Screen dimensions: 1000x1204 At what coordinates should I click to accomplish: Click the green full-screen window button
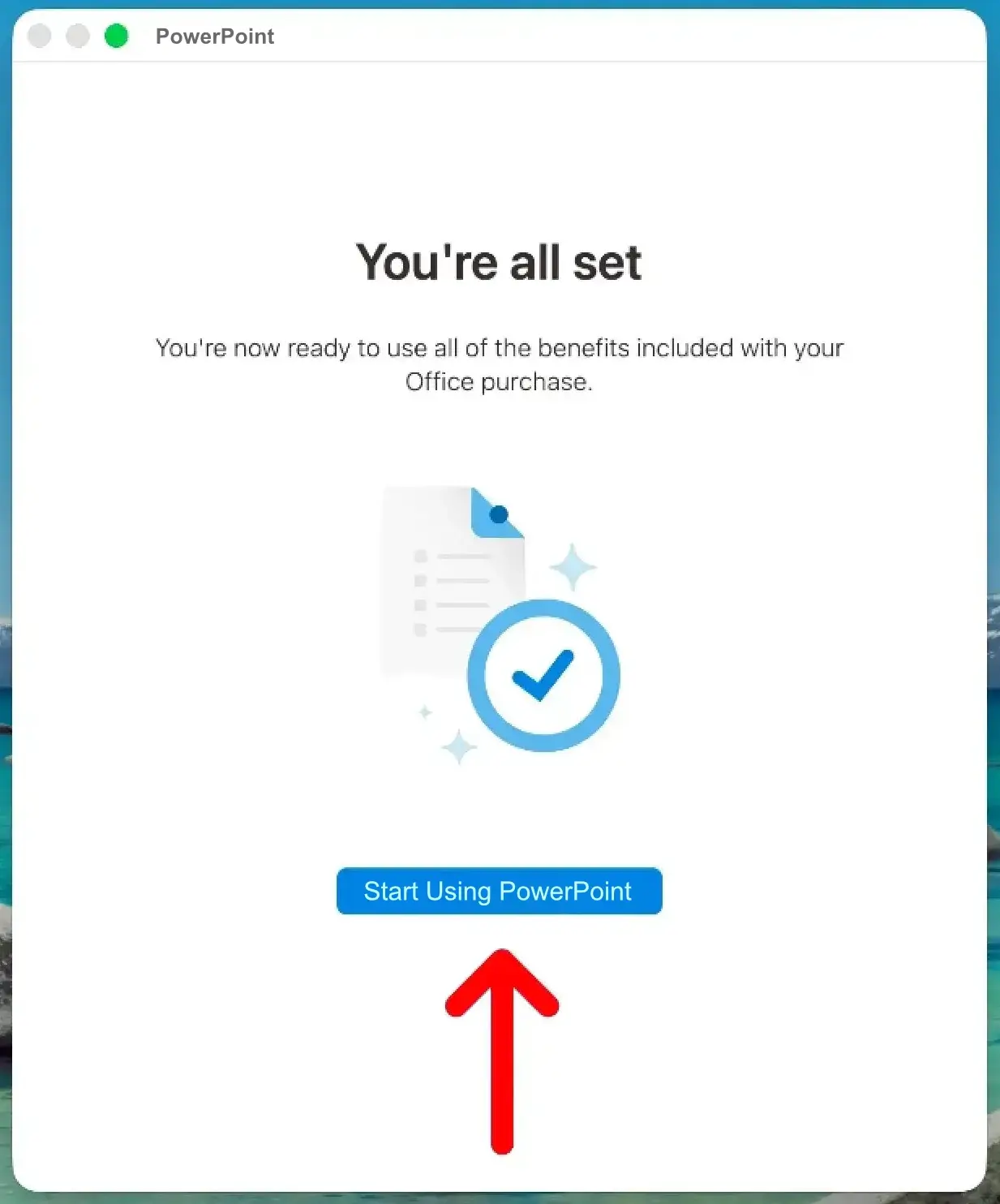coord(117,36)
